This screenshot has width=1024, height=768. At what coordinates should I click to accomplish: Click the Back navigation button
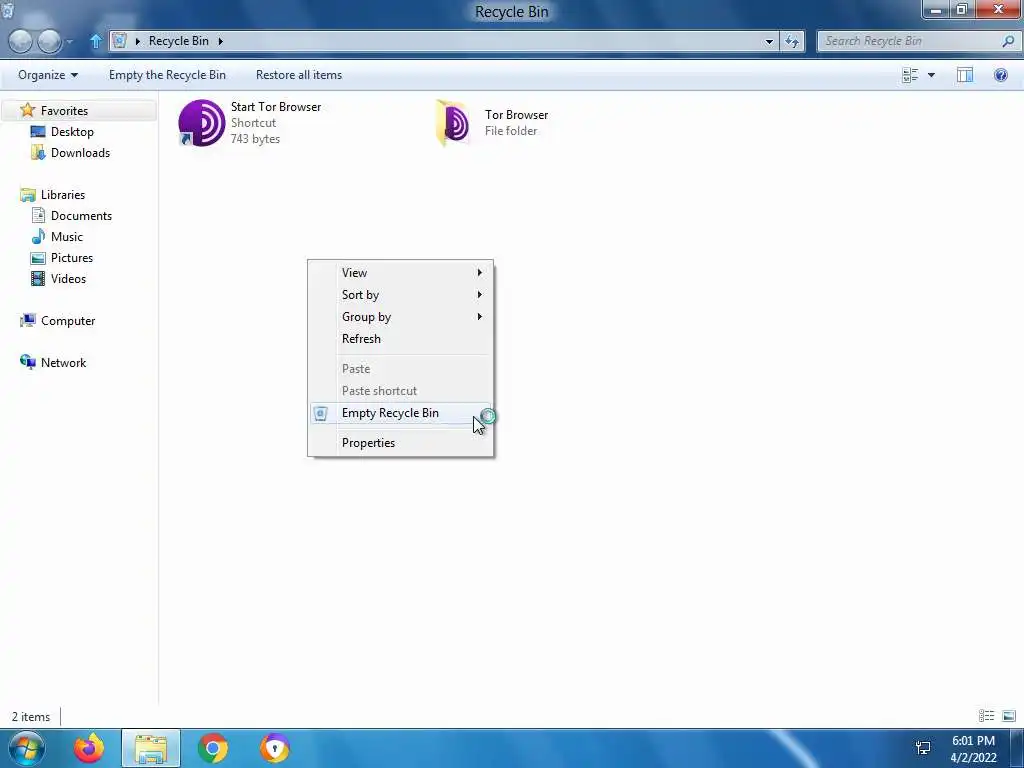click(20, 41)
